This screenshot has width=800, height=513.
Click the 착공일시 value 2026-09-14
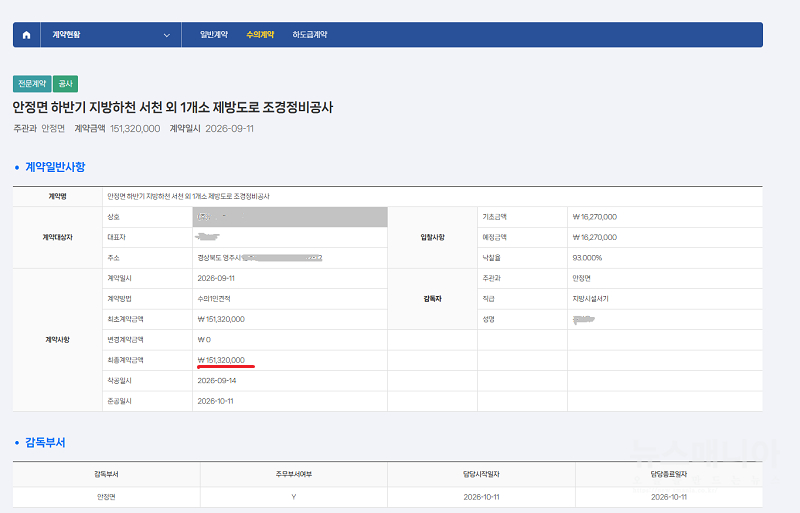point(217,380)
